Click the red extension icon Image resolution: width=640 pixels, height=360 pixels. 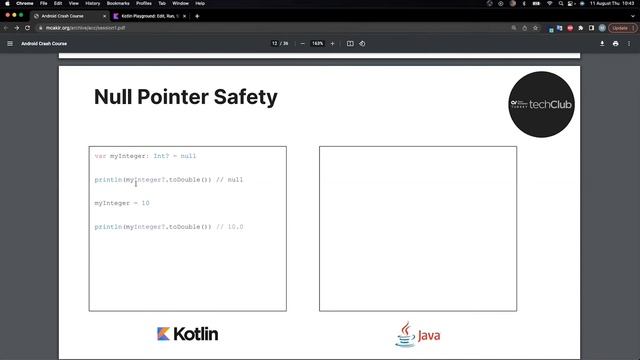pos(570,28)
